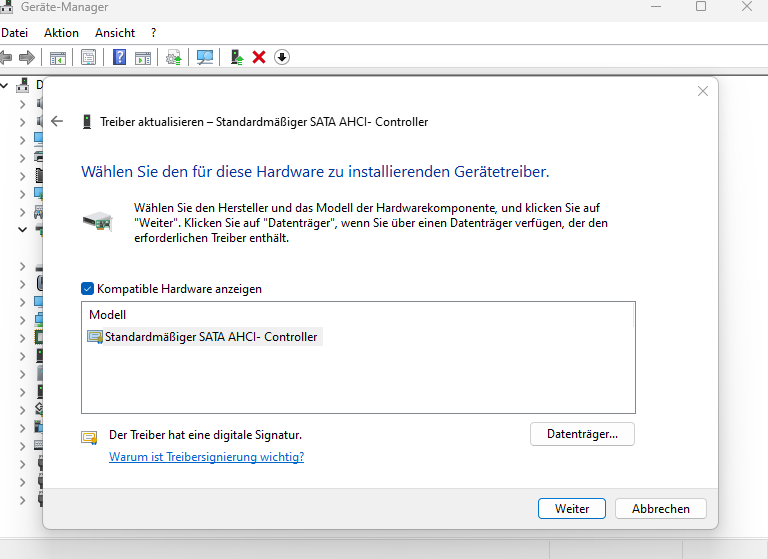The width and height of the screenshot is (768, 559).
Task: Expand the game controller category in the device tree
Action: pyautogui.click(x=22, y=212)
